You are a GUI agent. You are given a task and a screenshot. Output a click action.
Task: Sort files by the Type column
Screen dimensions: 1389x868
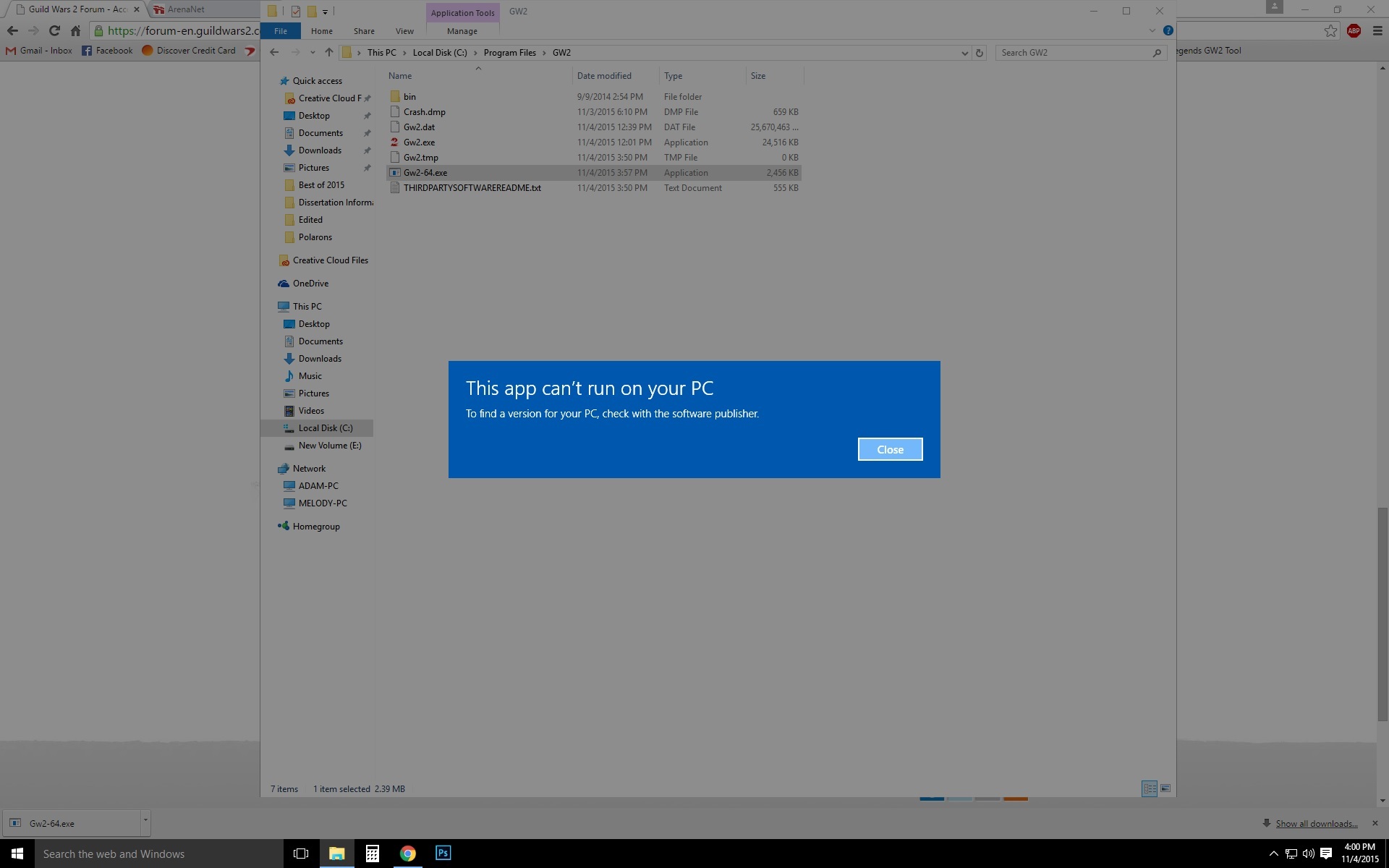pyautogui.click(x=702, y=76)
